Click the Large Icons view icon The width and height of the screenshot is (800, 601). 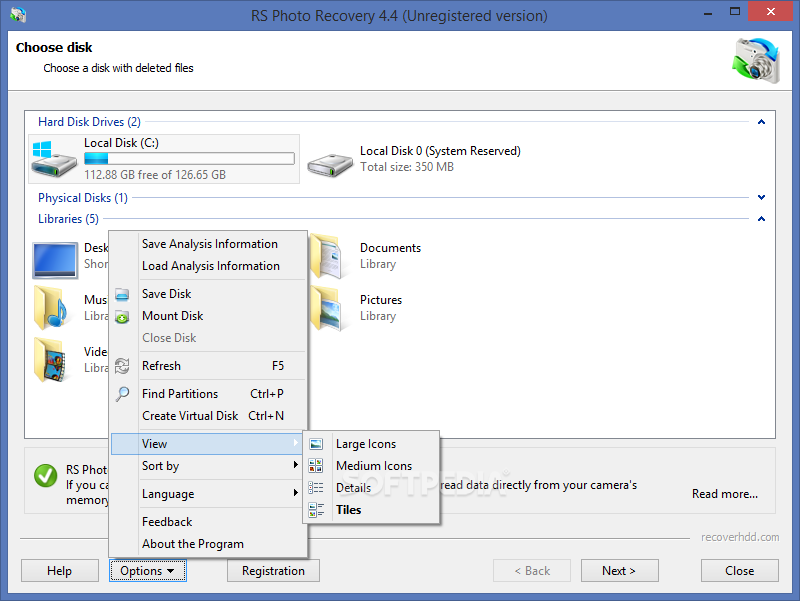pos(316,444)
